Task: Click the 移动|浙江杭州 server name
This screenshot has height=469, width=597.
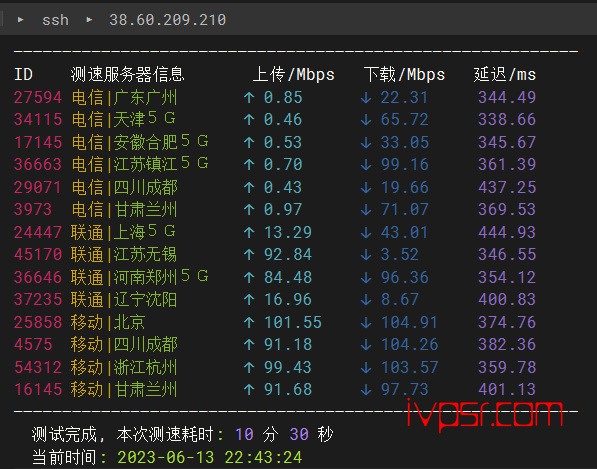Action: (x=124, y=367)
